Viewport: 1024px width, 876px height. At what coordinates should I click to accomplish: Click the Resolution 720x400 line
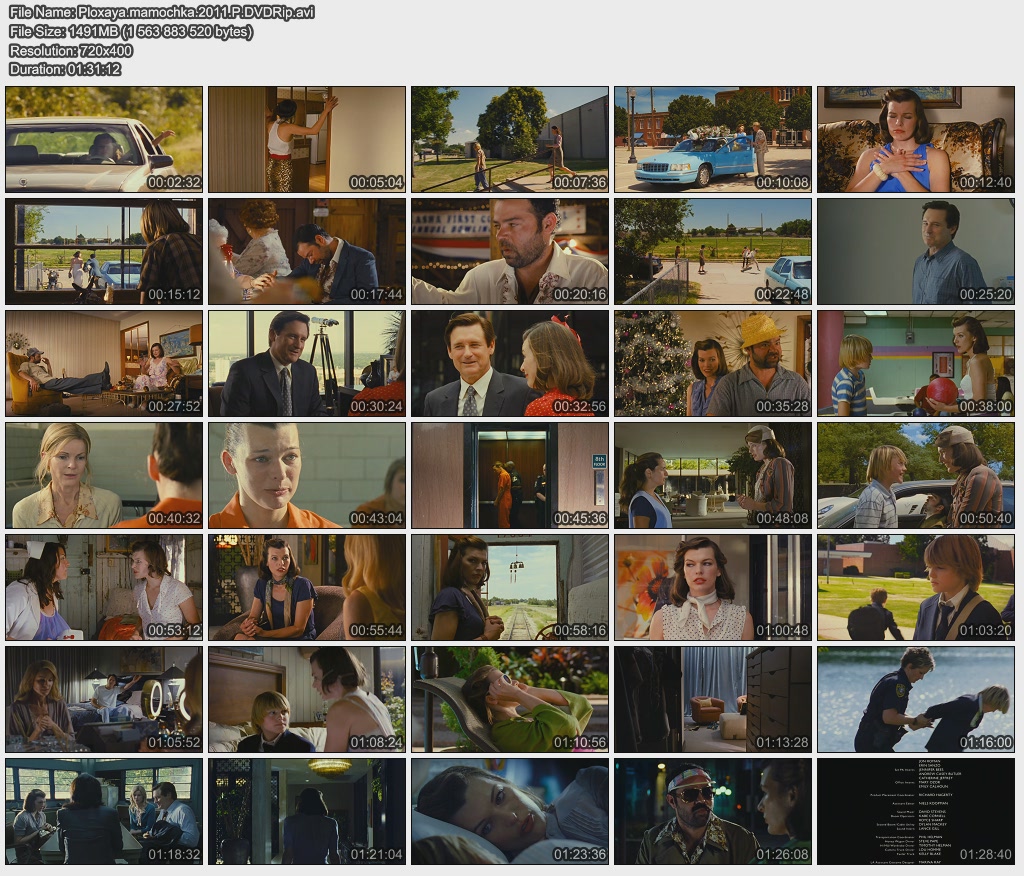coord(71,50)
